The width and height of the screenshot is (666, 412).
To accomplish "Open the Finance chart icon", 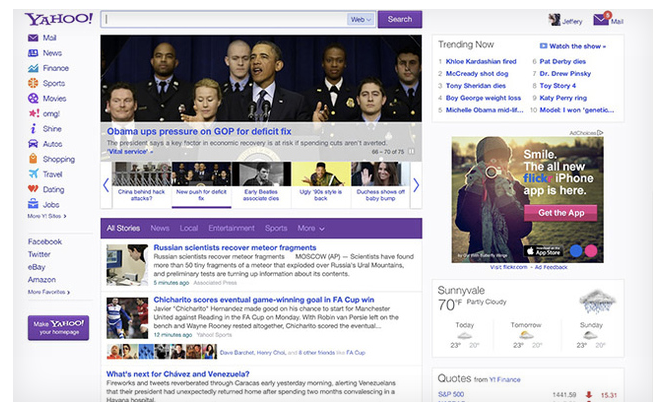I will (33, 68).
